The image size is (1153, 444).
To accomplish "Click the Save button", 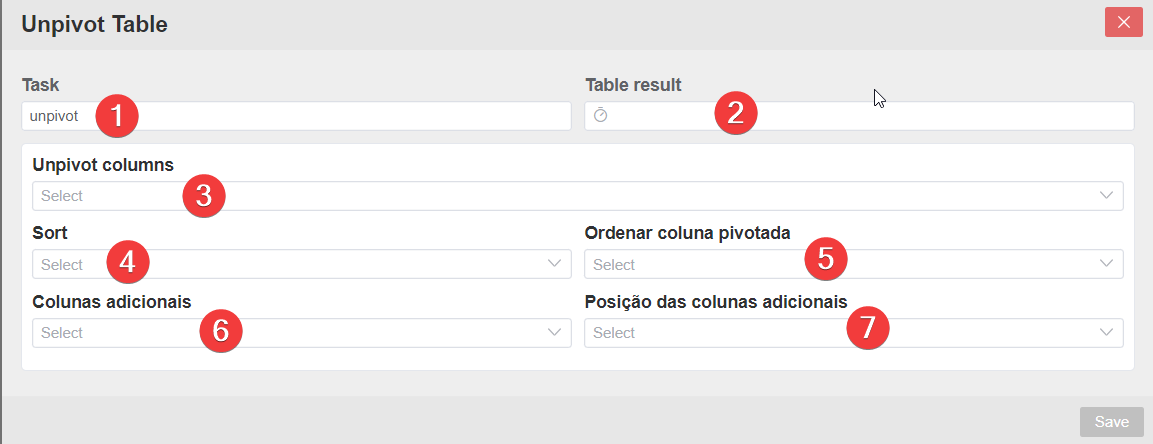I will [1111, 422].
